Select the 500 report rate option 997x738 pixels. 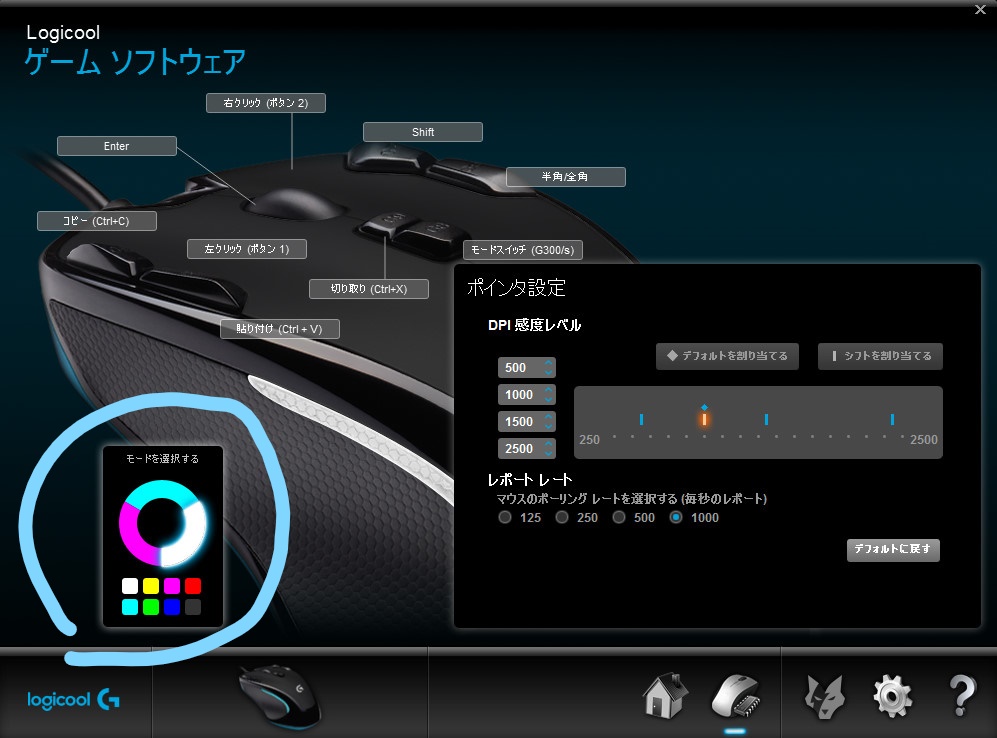(x=619, y=517)
